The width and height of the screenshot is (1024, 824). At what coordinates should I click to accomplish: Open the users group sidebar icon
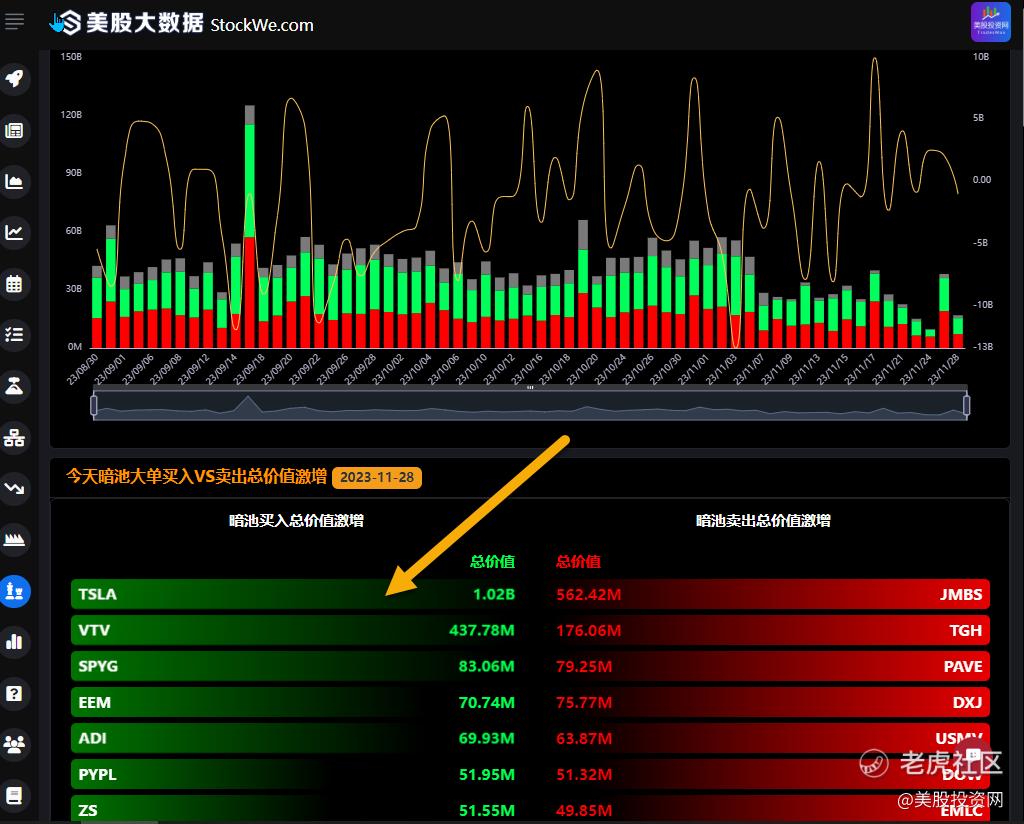[x=14, y=744]
